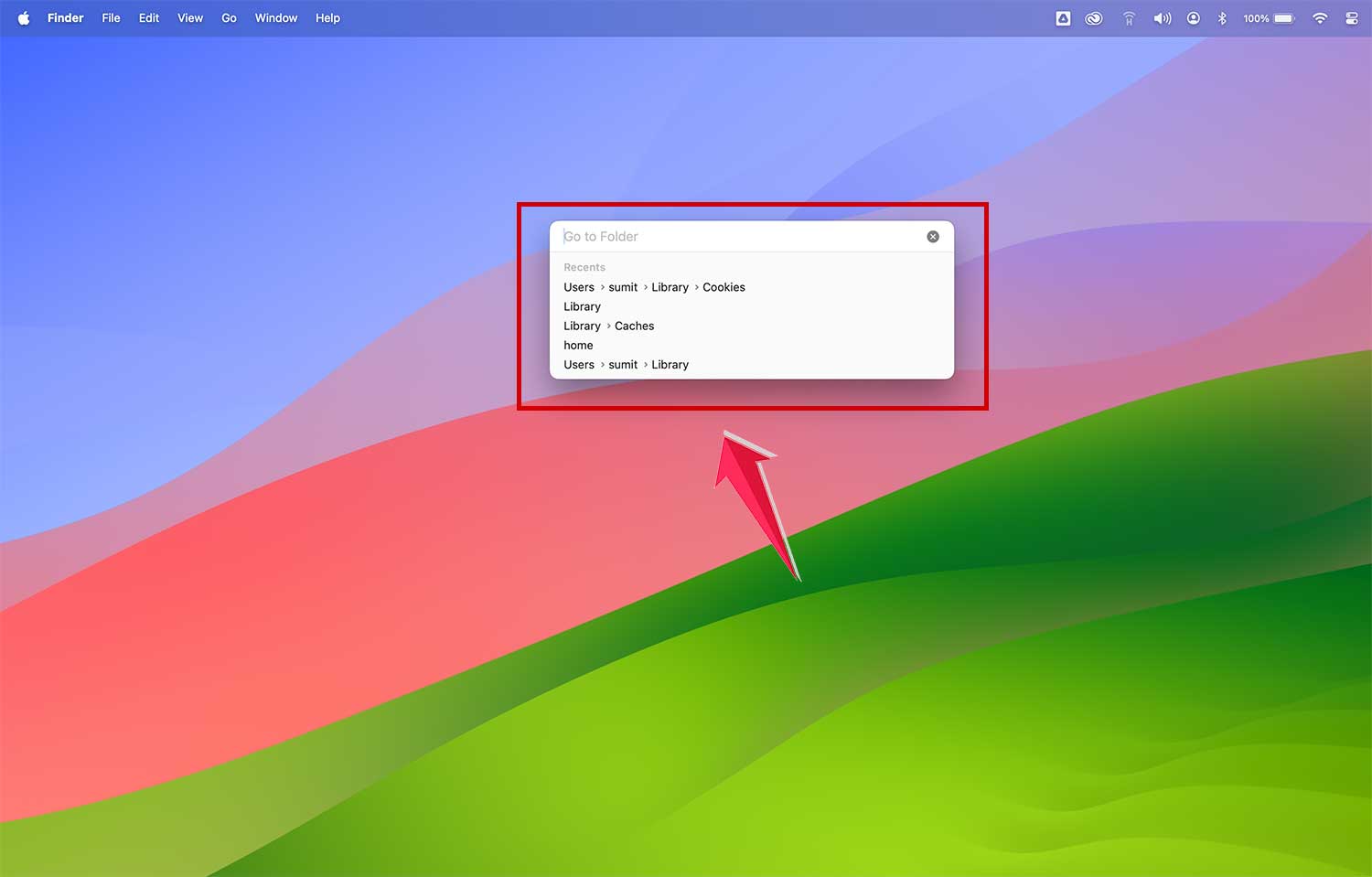Click the Bluetooth icon in menu bar
This screenshot has height=877, width=1372.
point(1223,17)
